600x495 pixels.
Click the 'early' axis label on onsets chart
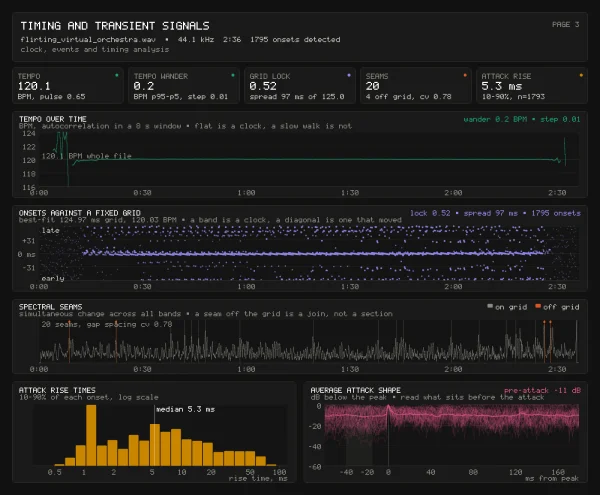point(53,278)
